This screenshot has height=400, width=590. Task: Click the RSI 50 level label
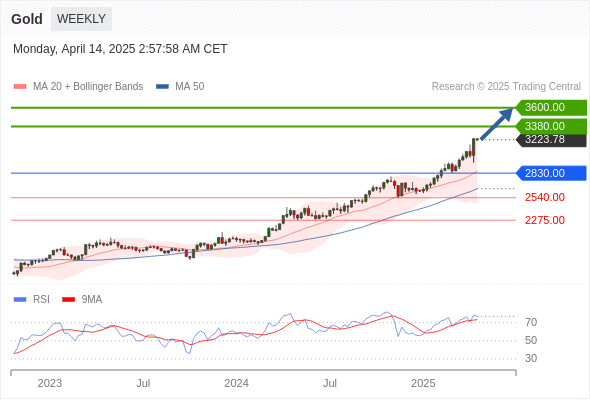pyautogui.click(x=531, y=340)
